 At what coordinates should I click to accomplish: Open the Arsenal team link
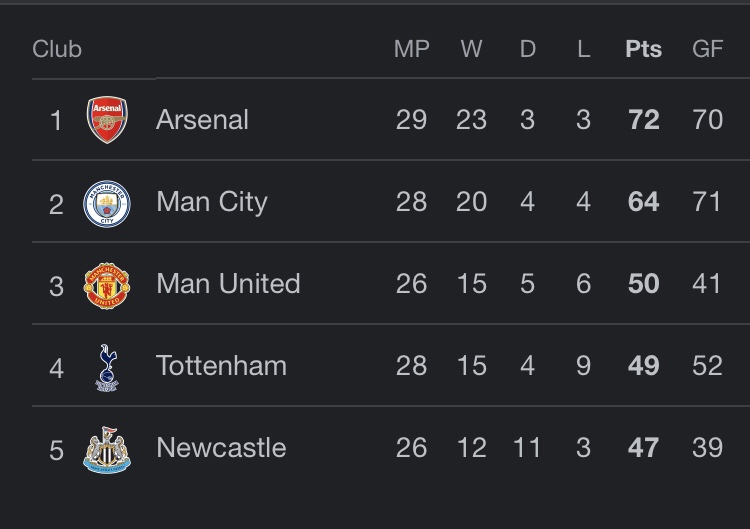(202, 120)
